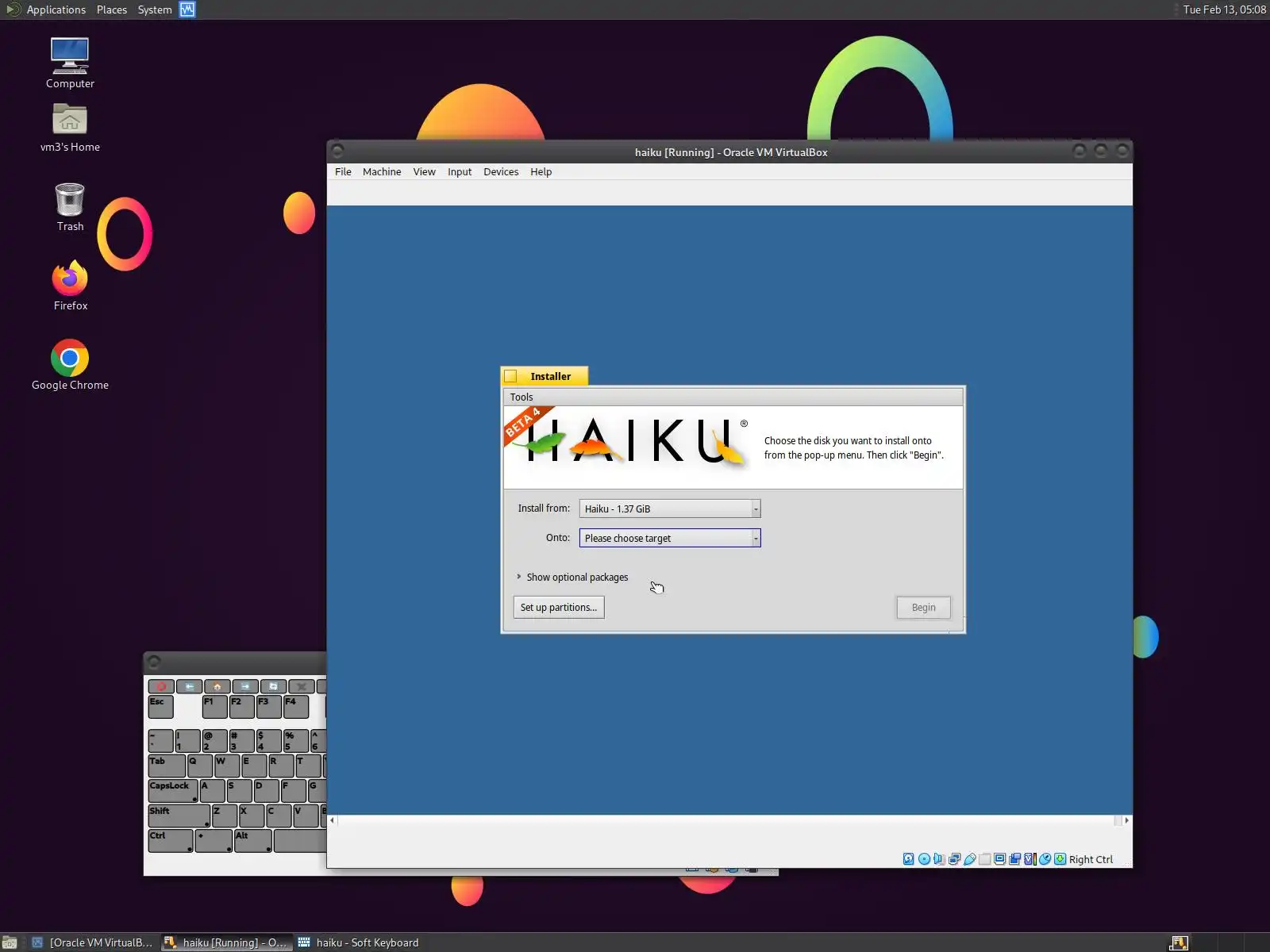Open the Applications menu in top panel
1270x952 pixels.
56,10
